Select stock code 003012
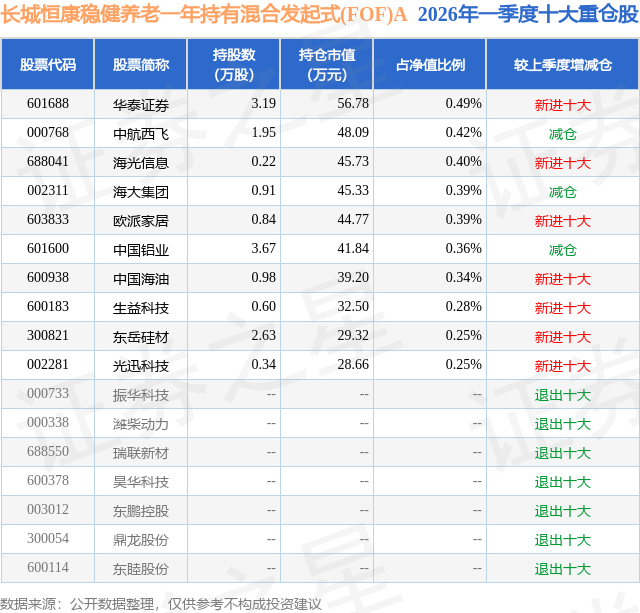Viewport: 640px width, 613px height. pos(48,509)
